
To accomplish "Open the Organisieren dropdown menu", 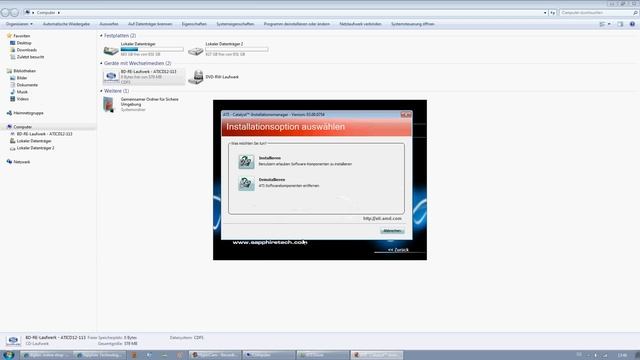I will click(19, 24).
